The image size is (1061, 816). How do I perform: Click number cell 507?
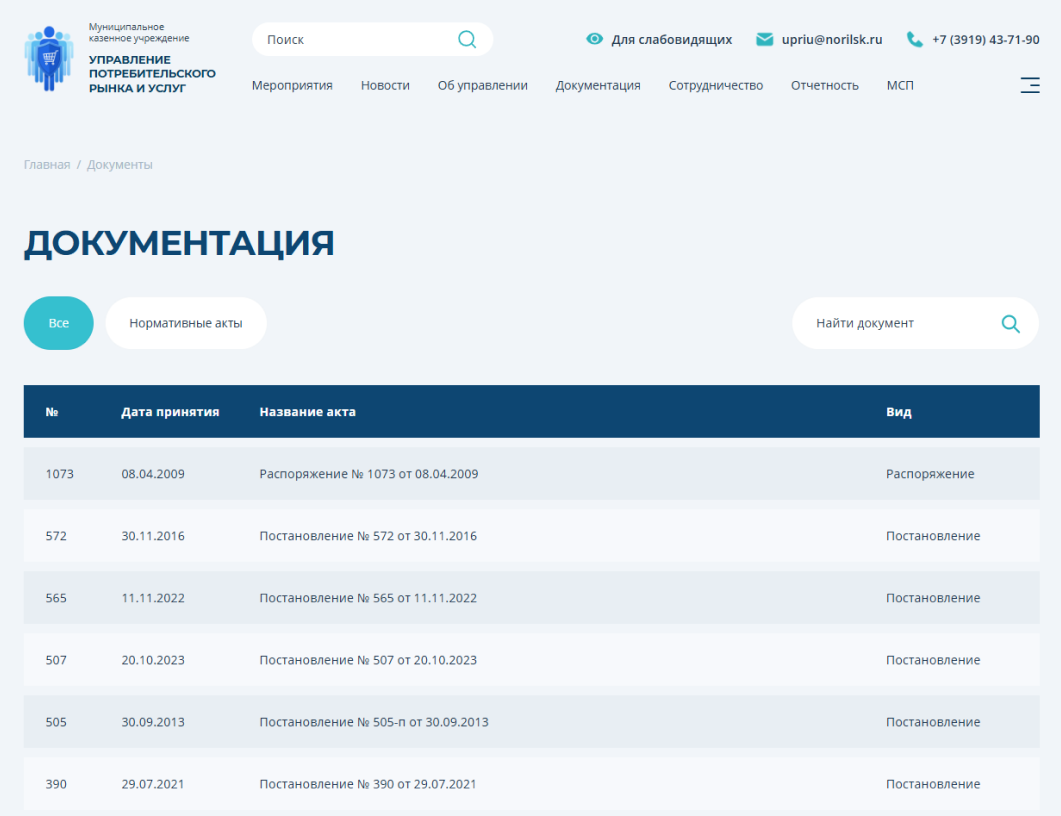pos(56,660)
